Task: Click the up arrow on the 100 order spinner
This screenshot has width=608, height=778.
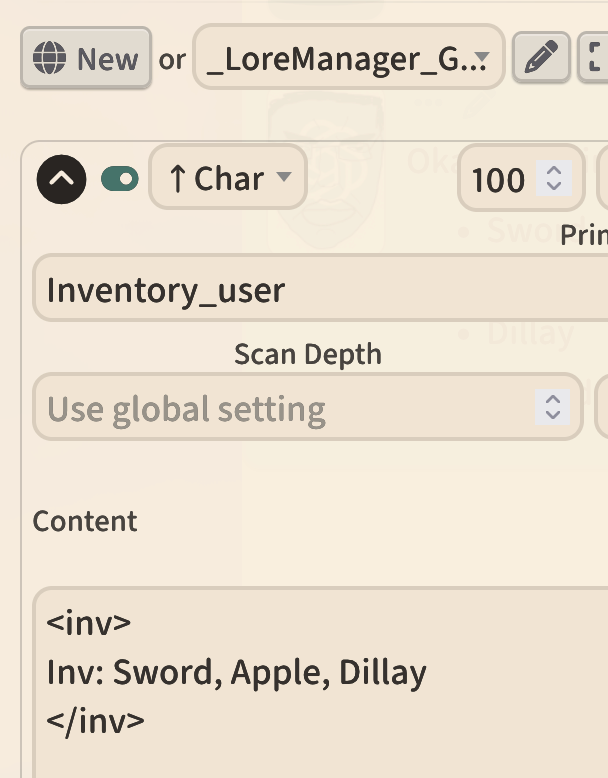Action: (x=553, y=170)
